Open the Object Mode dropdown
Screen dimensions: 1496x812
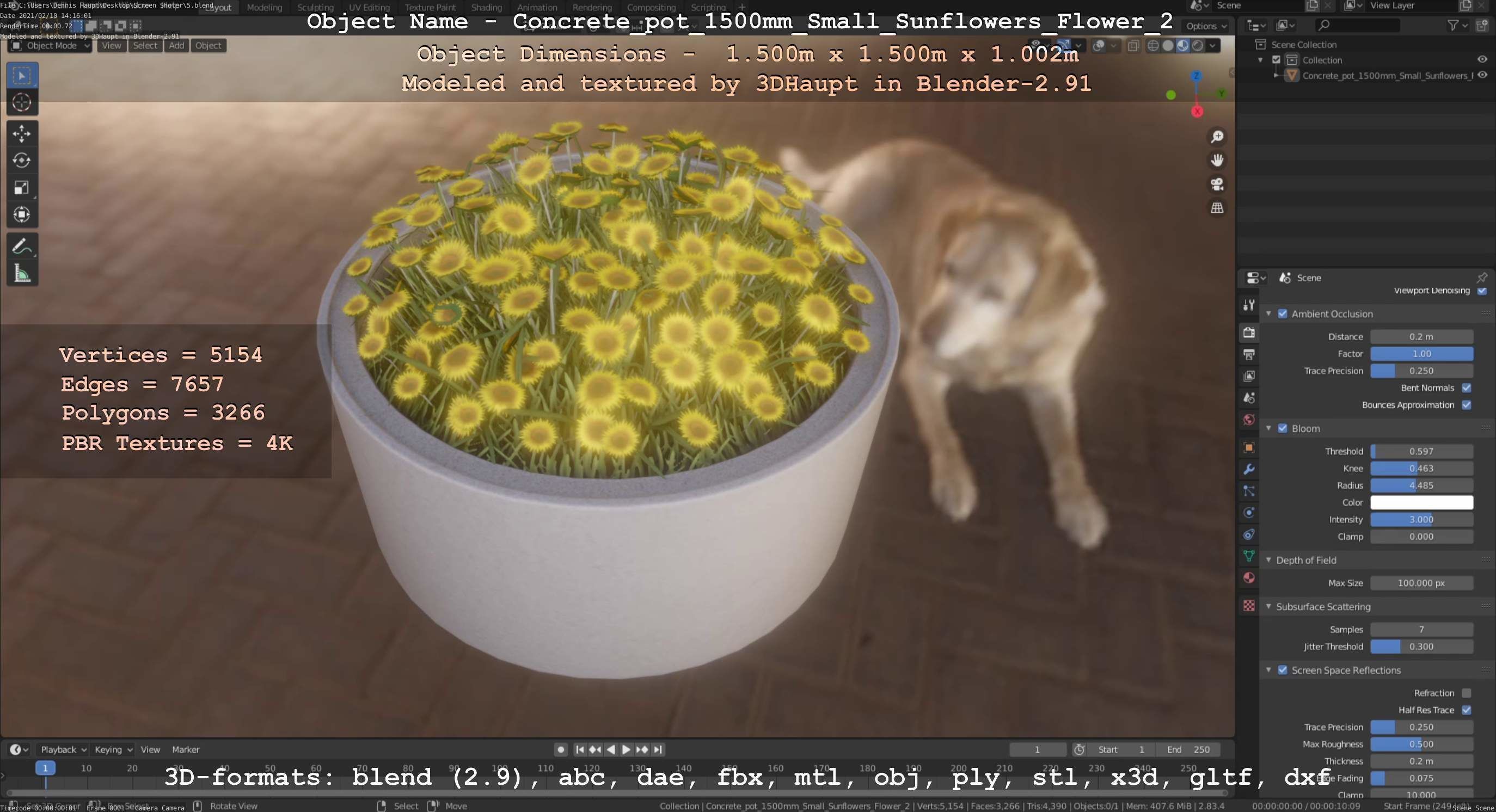coord(51,46)
